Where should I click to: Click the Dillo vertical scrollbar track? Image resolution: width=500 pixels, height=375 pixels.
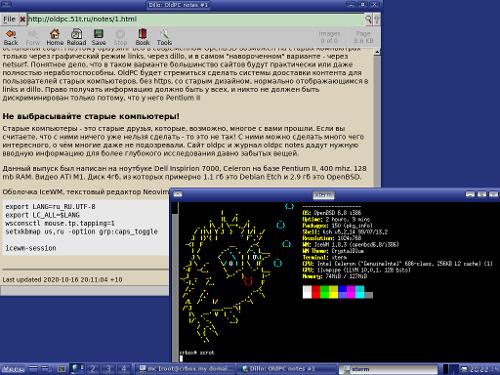click(x=377, y=121)
